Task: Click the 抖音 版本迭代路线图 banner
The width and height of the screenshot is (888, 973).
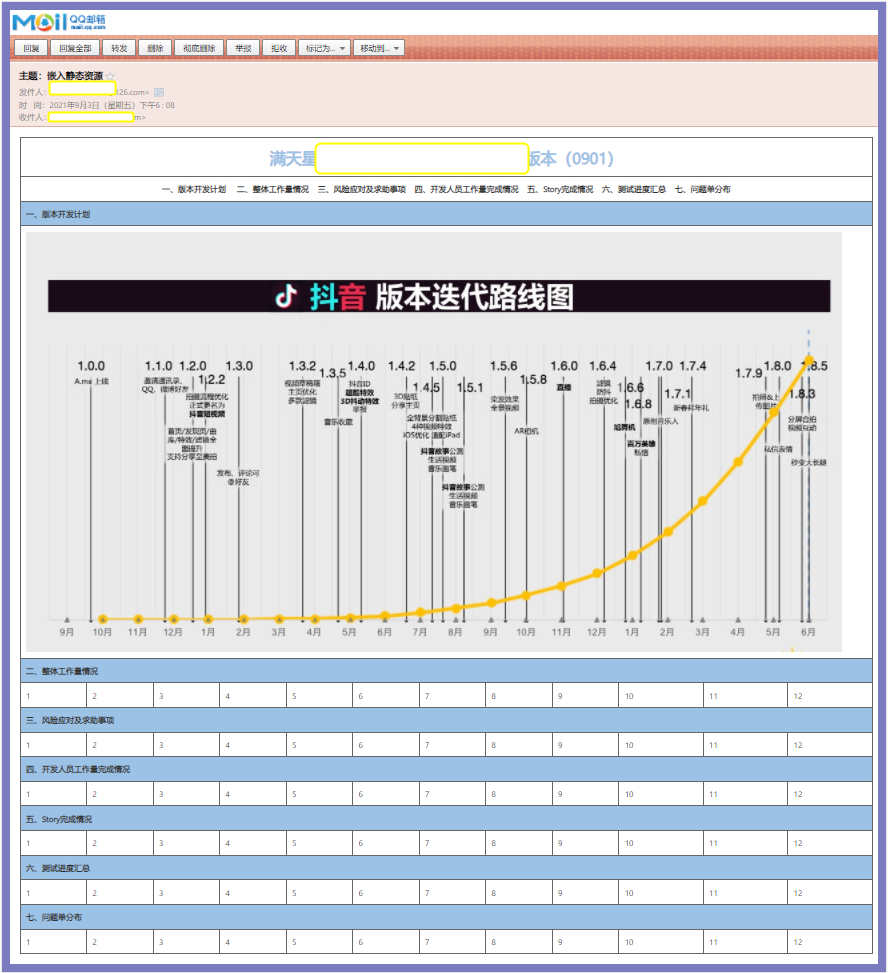Action: (x=439, y=296)
